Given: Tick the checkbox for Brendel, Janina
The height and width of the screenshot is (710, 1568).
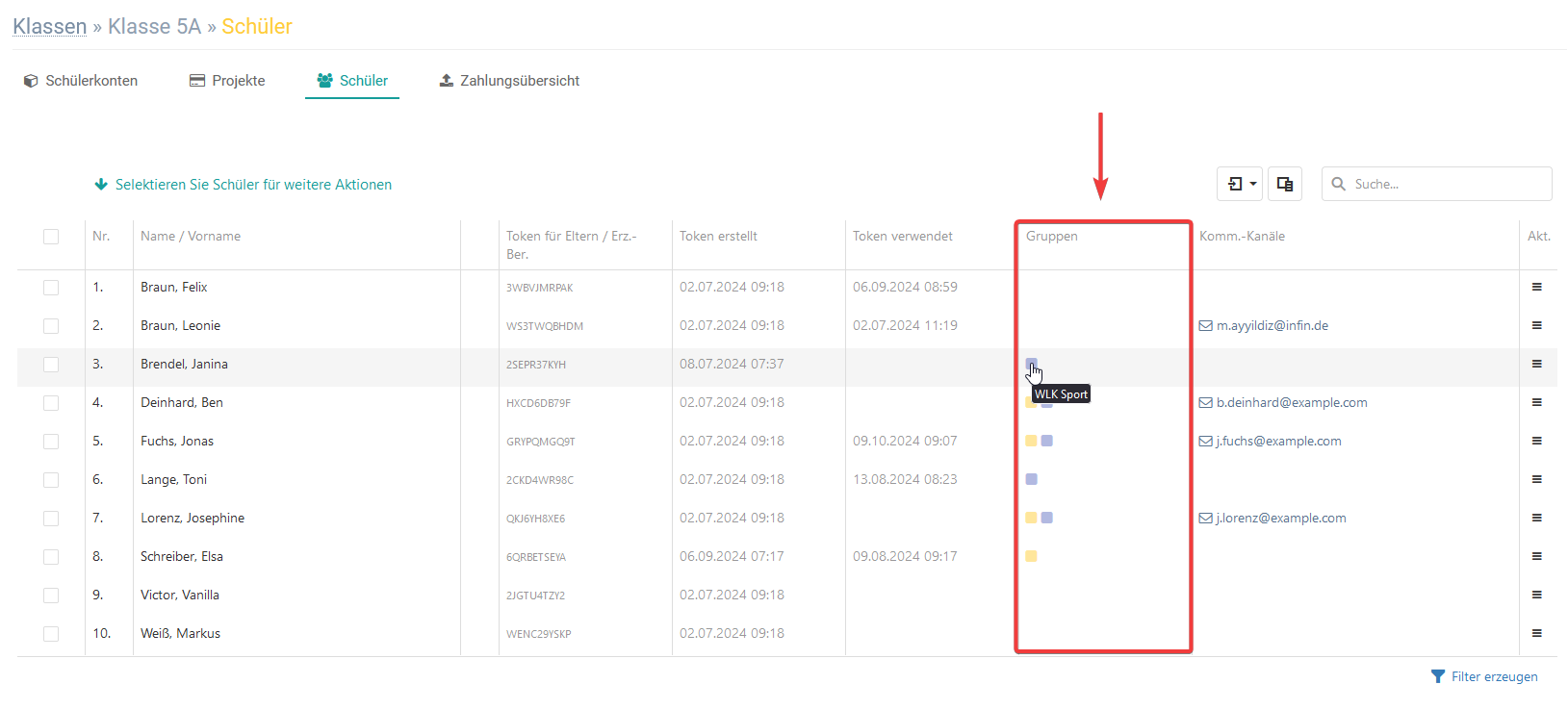Looking at the screenshot, I should [x=51, y=365].
